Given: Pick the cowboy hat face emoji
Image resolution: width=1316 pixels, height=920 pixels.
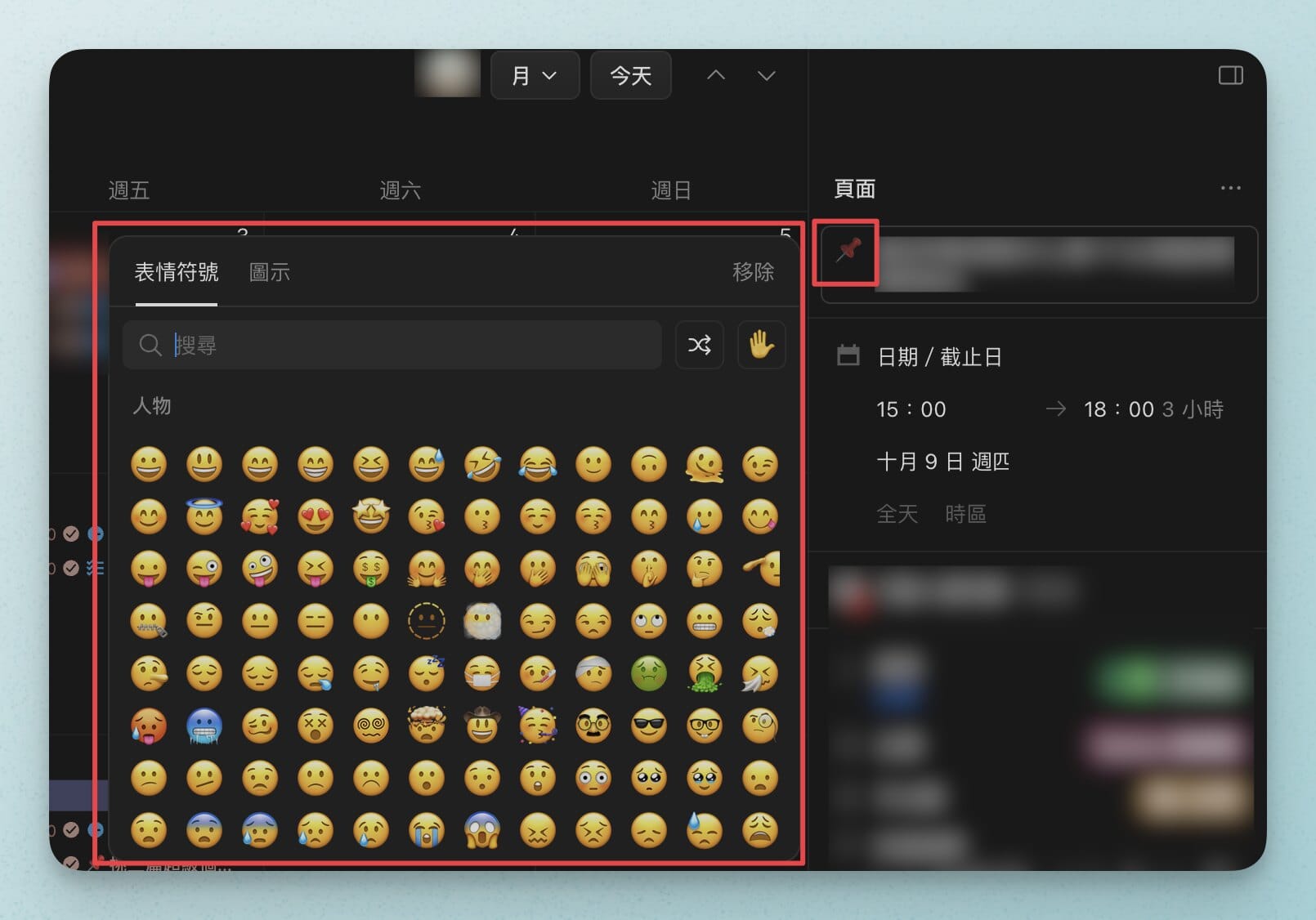Looking at the screenshot, I should [x=482, y=726].
